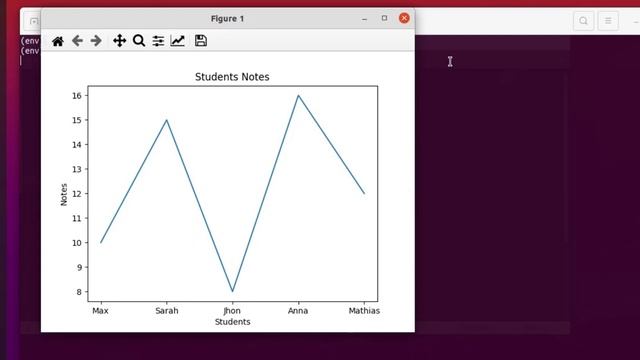Reset the plot to its original view

pos(58,41)
